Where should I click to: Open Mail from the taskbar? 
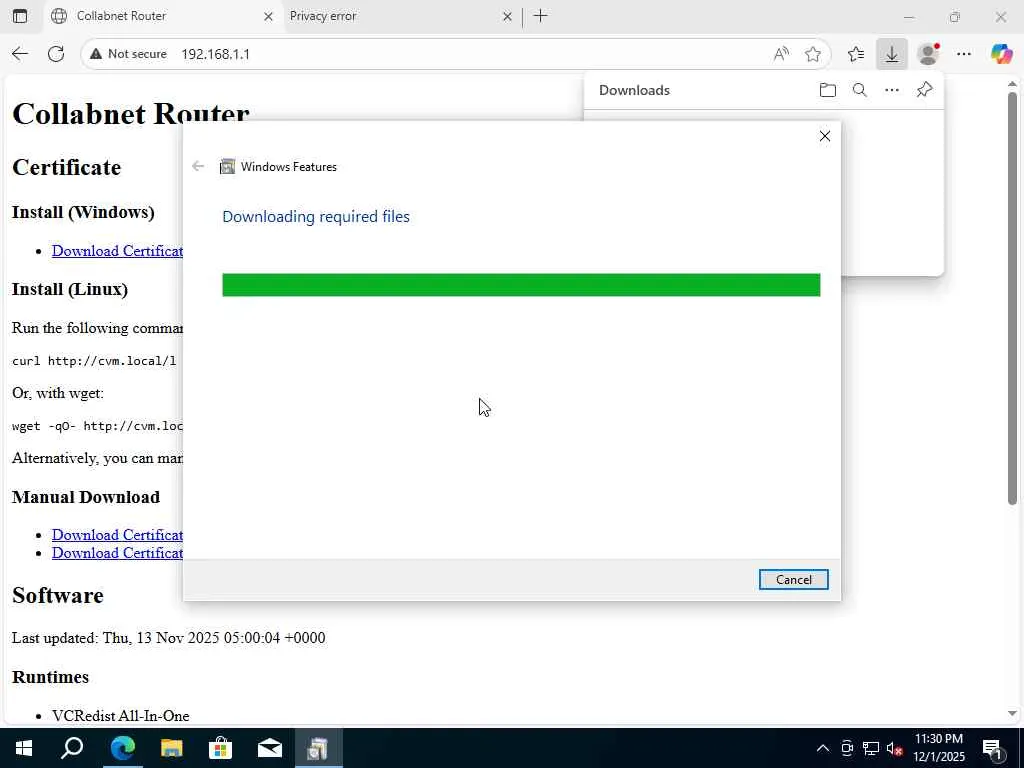pos(270,748)
